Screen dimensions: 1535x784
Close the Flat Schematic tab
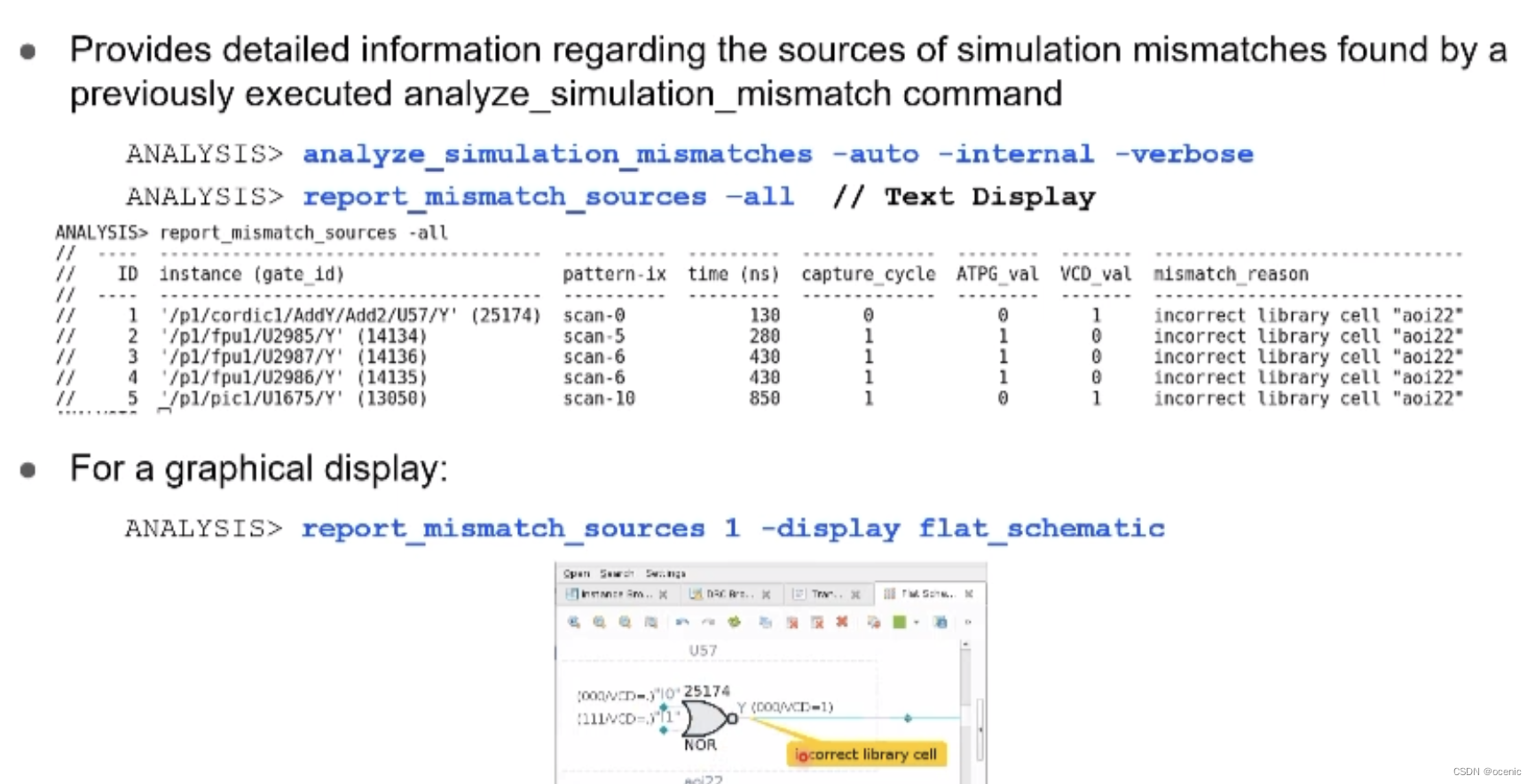(x=969, y=593)
